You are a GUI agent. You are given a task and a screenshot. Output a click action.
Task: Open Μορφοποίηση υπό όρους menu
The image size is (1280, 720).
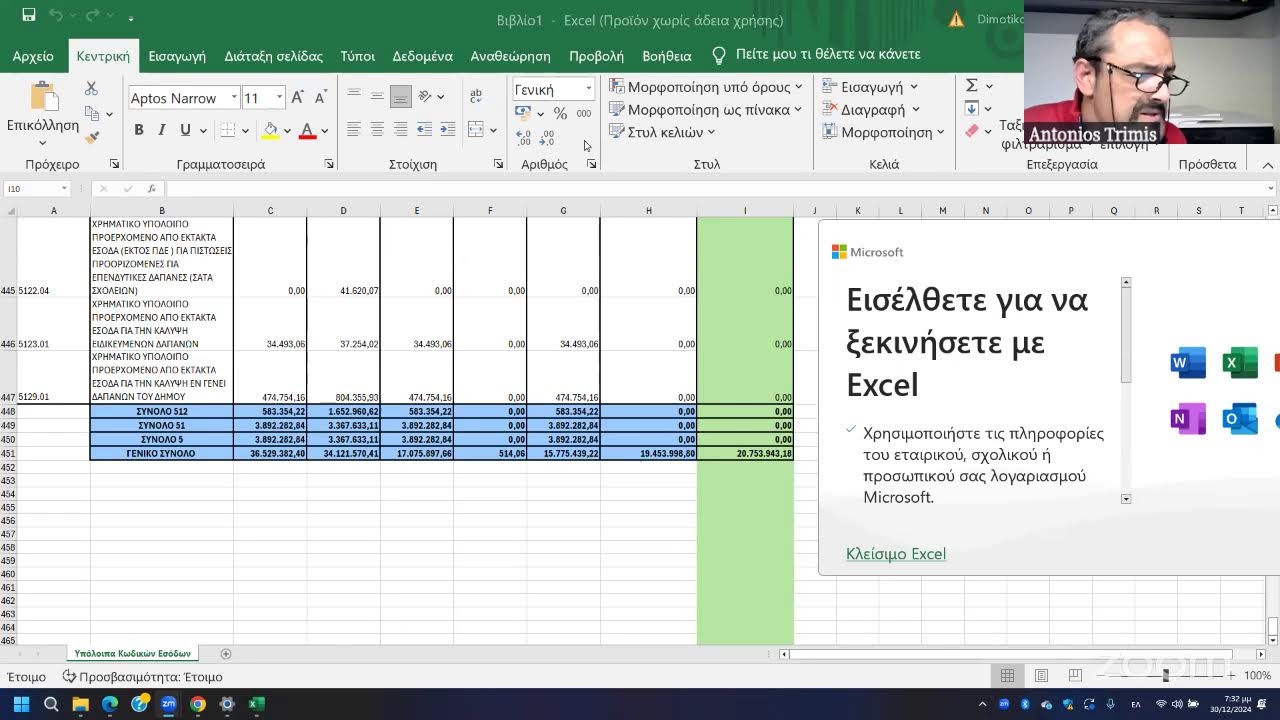point(706,87)
